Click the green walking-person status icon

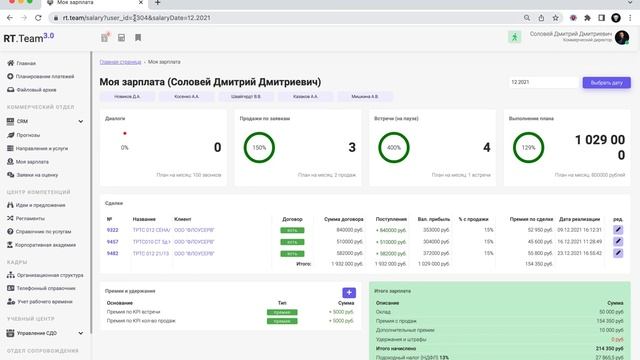(x=514, y=37)
